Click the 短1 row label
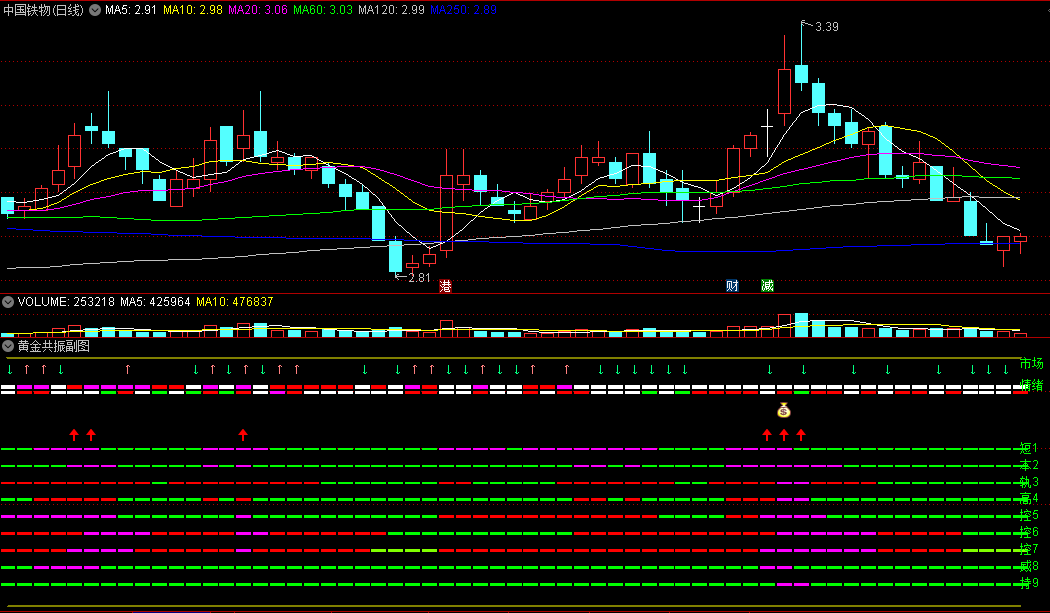 point(1029,448)
